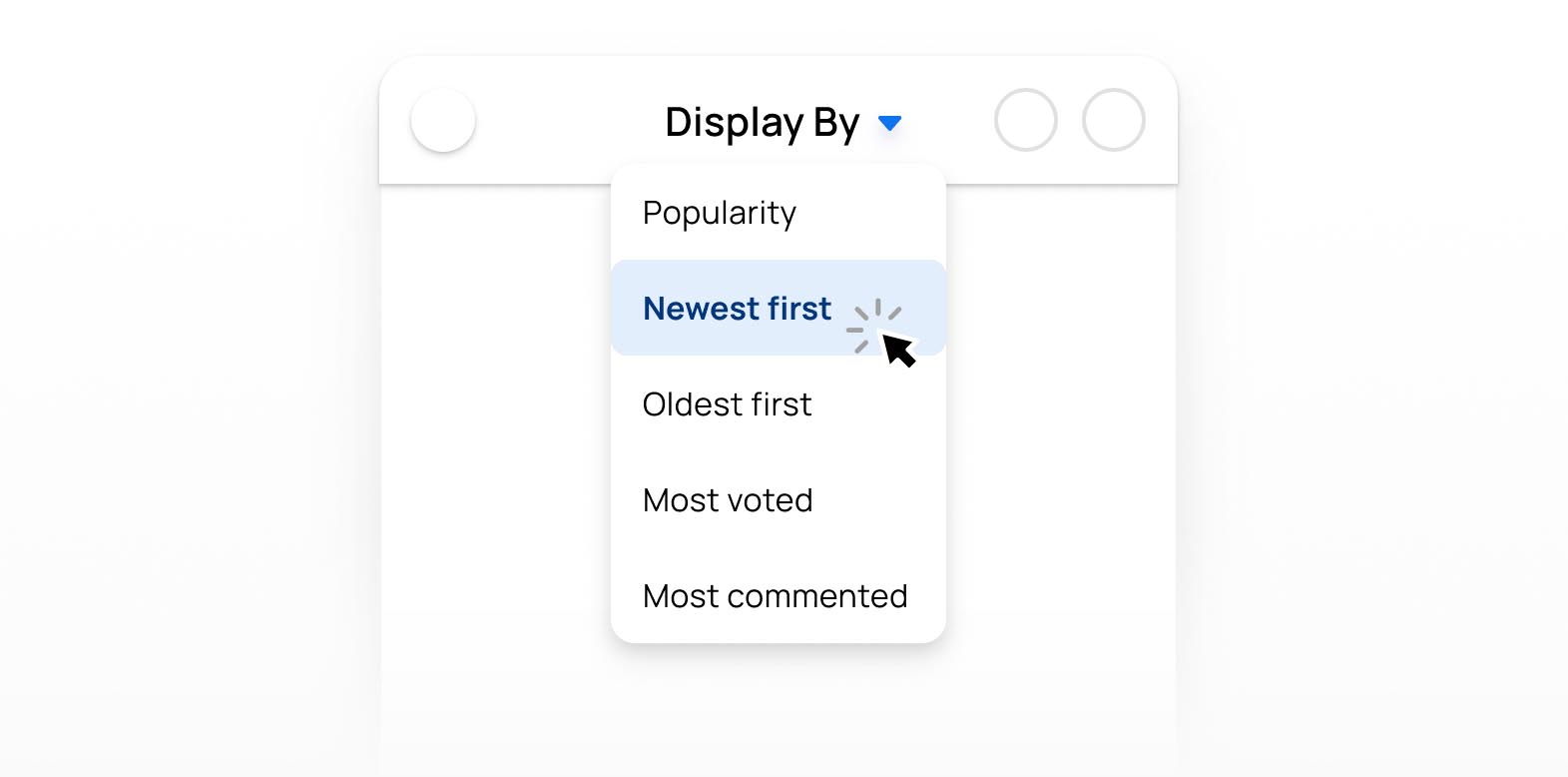1568x777 pixels.
Task: Select Oldest first sorting option
Action: tap(727, 404)
